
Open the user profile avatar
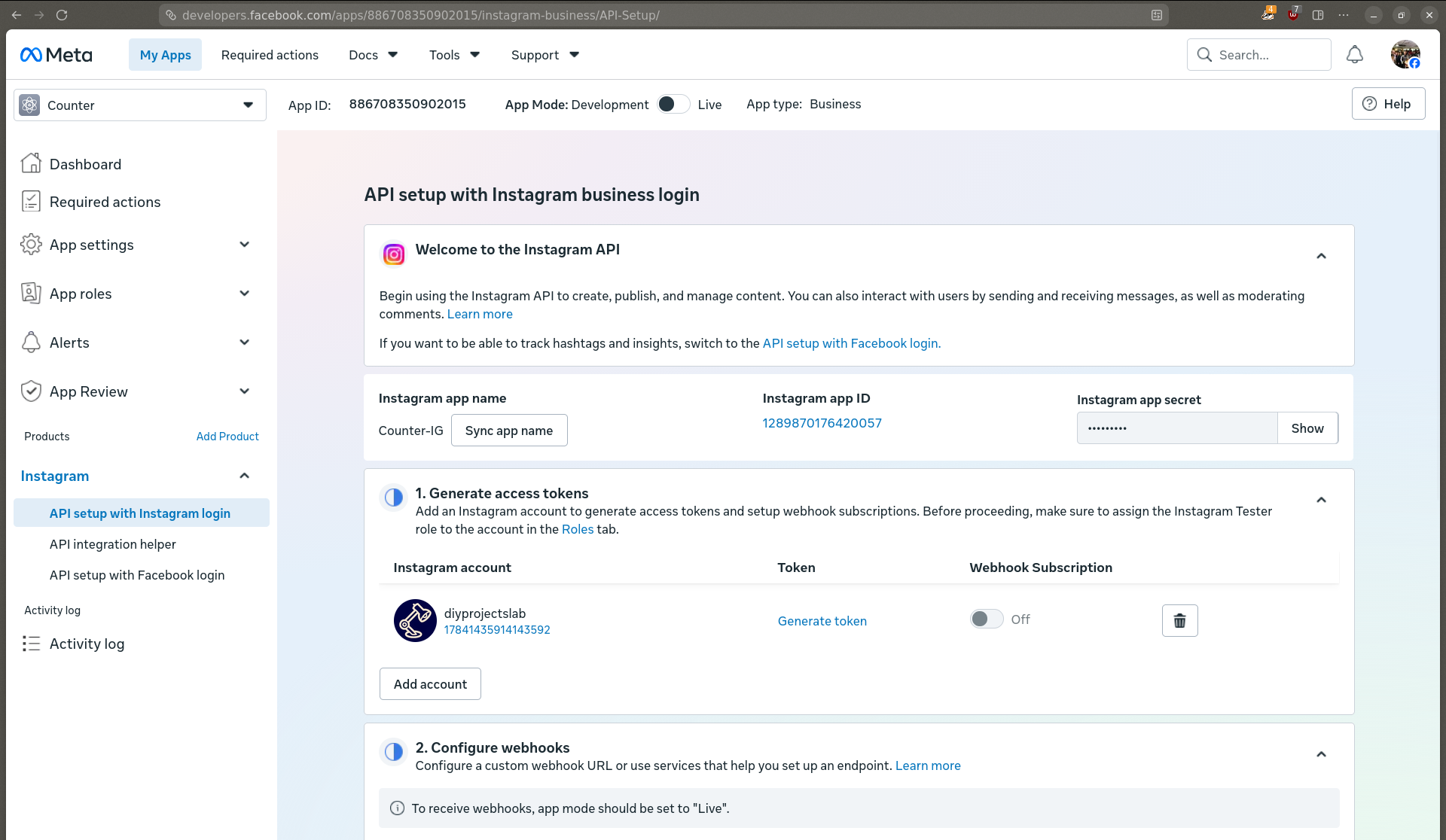[x=1405, y=55]
